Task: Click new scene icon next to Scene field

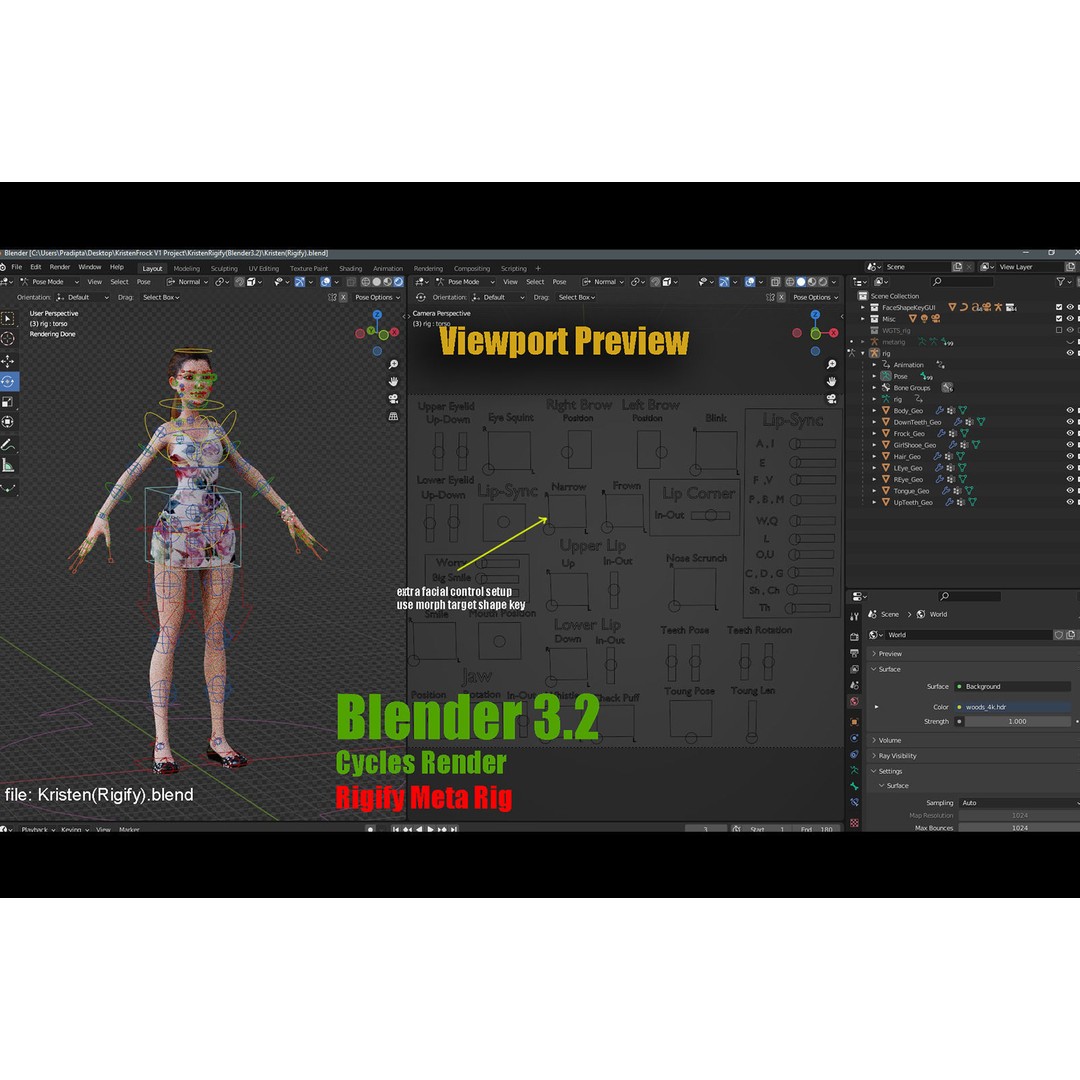Action: click(x=957, y=267)
